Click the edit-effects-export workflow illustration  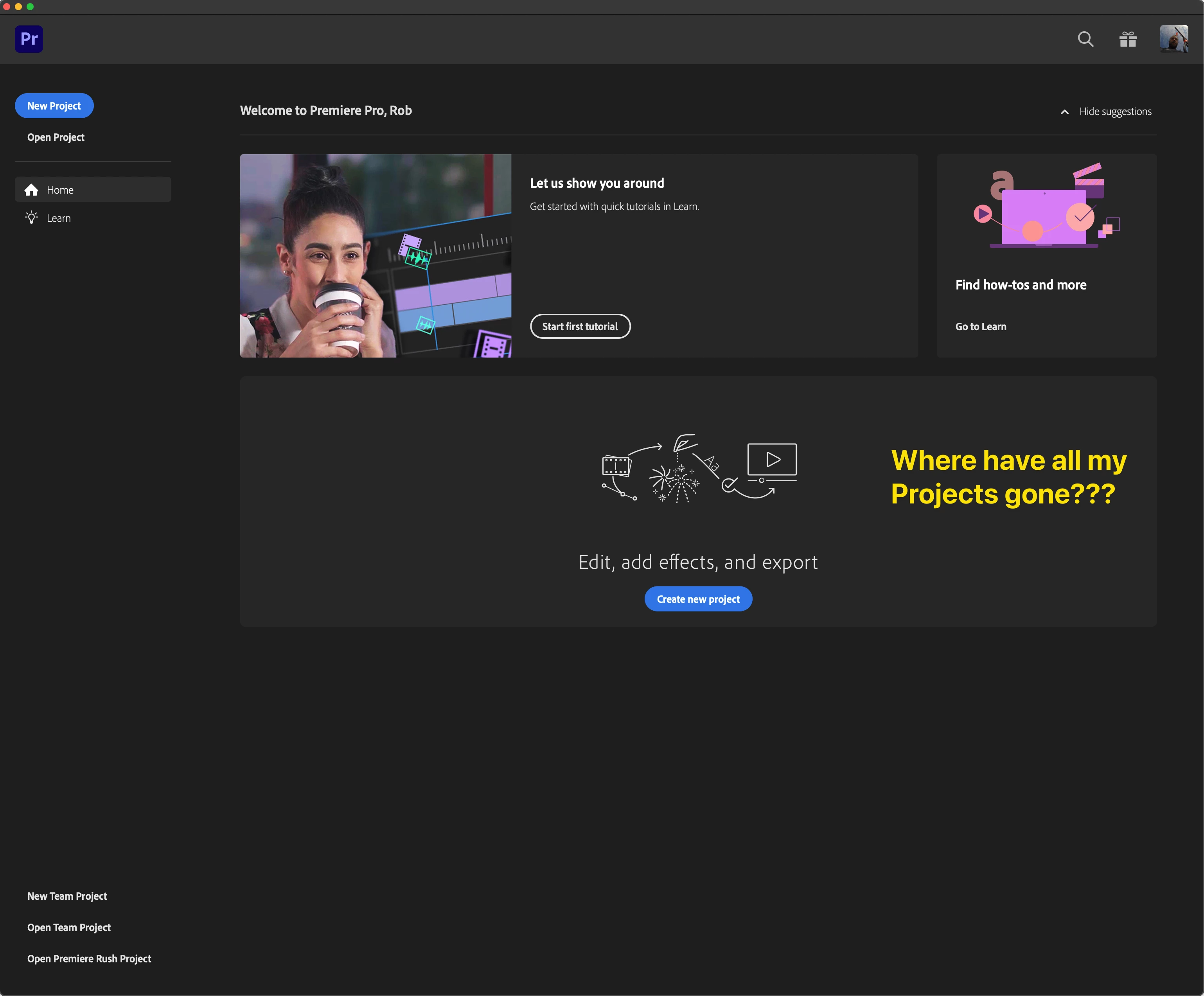pyautogui.click(x=698, y=469)
